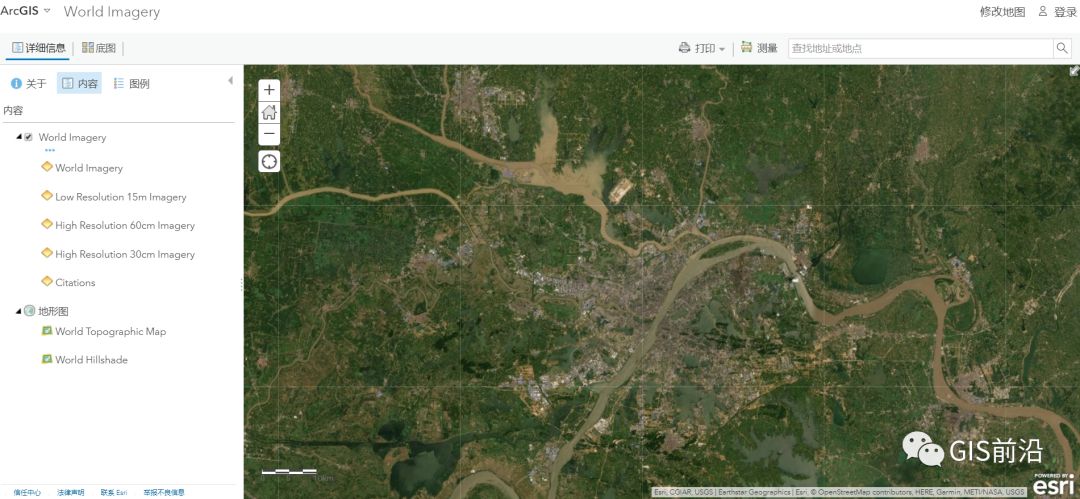1080x499 pixels.
Task: Switch to the 底图 basemap tab
Action: click(x=99, y=48)
